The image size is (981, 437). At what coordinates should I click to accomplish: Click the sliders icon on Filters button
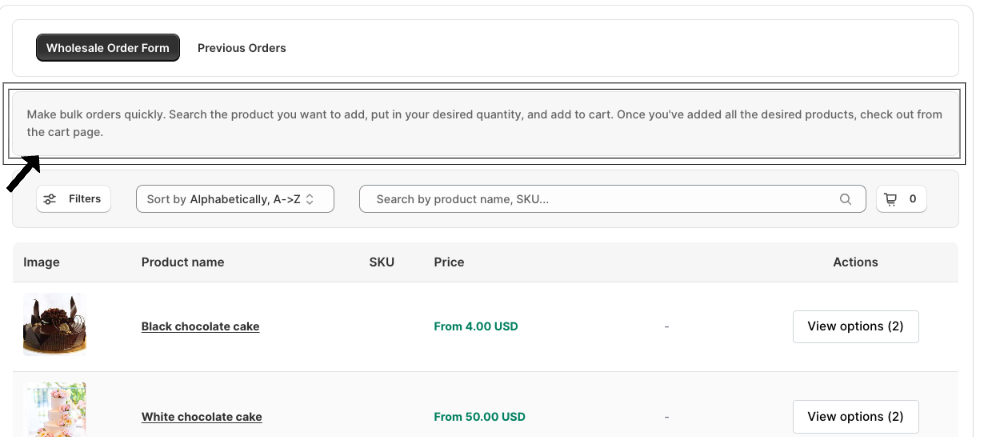(x=50, y=199)
